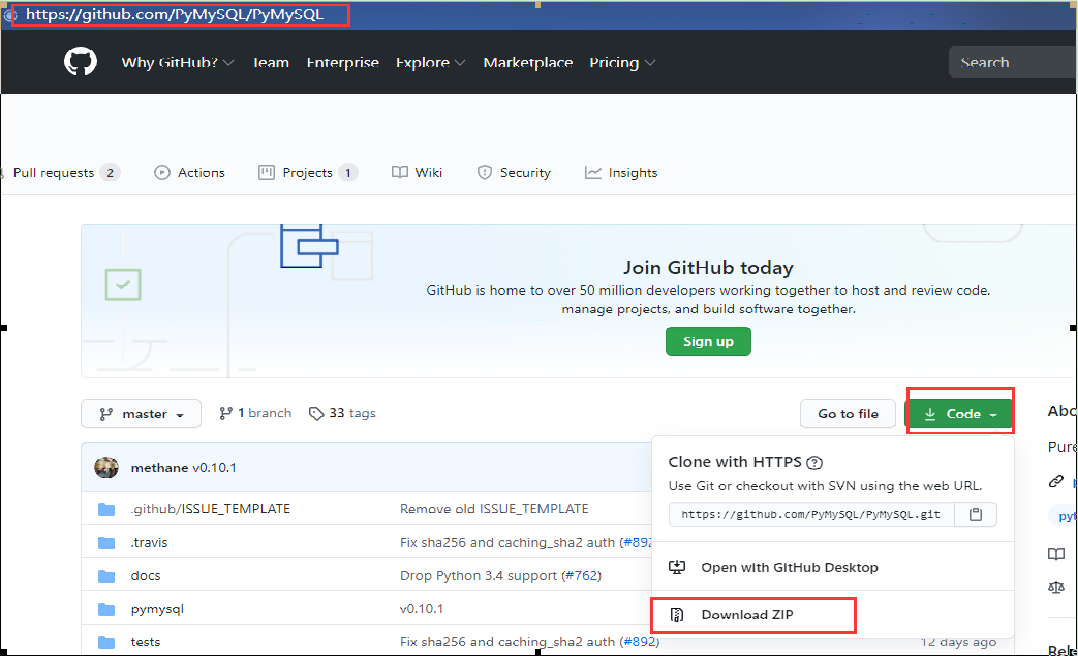
Task: Click the GitHub octocat logo
Action: click(80, 62)
